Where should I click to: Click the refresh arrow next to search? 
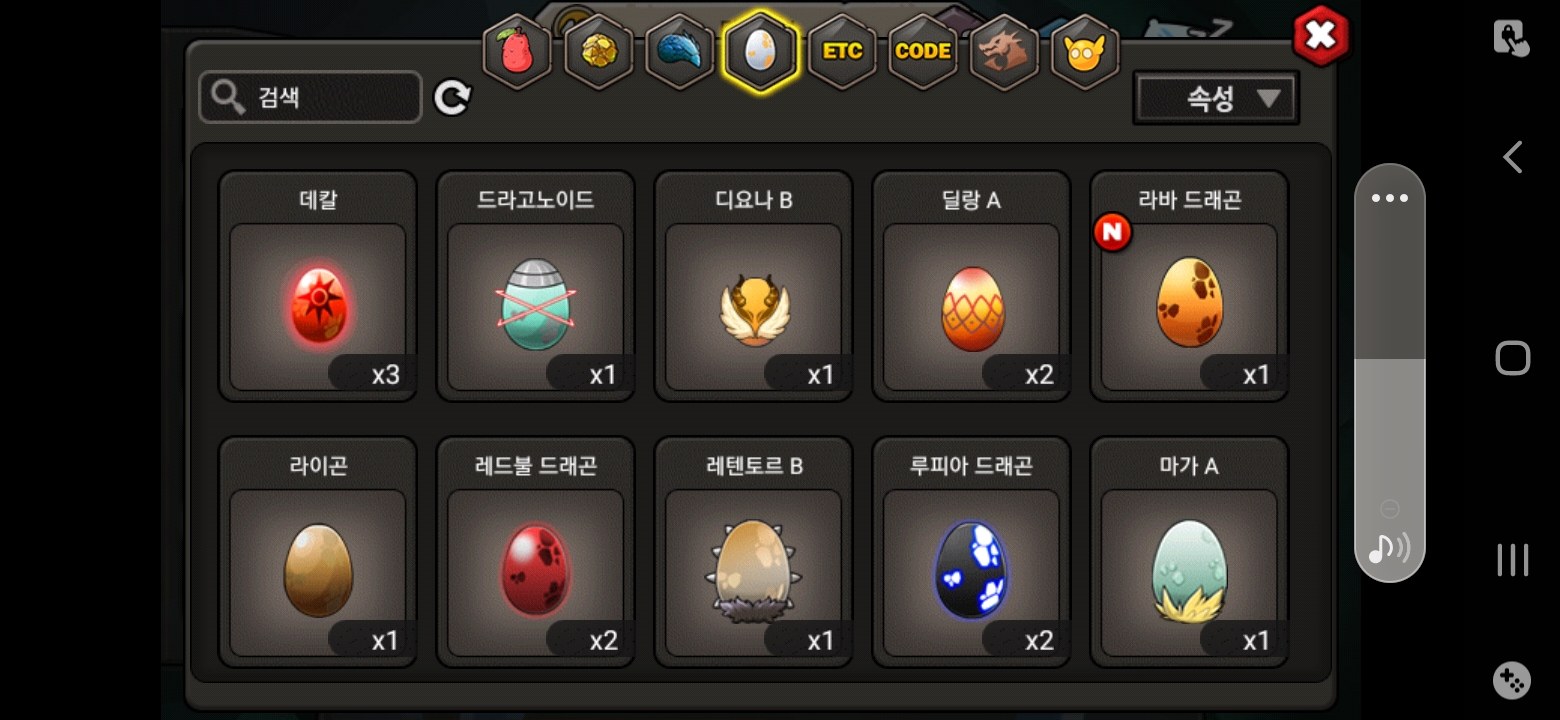pyautogui.click(x=452, y=97)
